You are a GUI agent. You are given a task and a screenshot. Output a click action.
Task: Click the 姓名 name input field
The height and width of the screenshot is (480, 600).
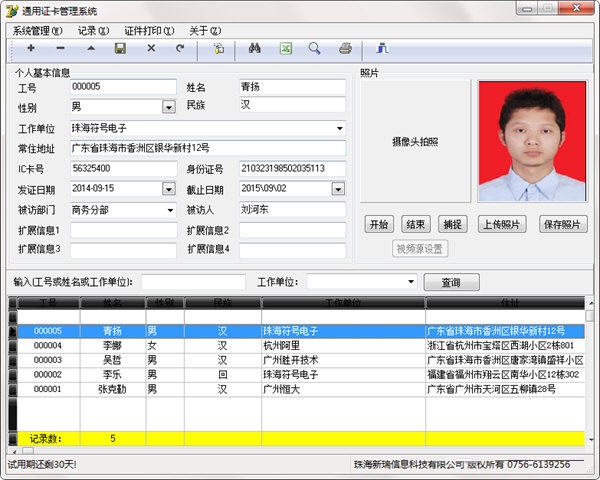tap(292, 87)
